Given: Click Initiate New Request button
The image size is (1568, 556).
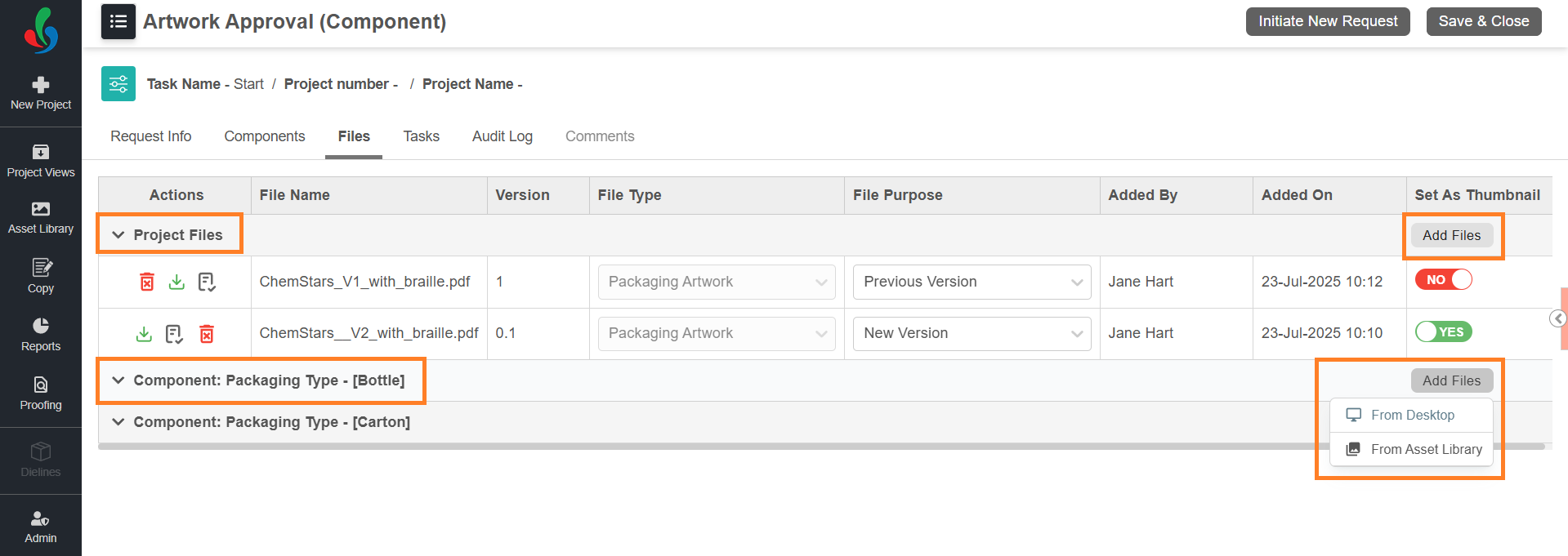Looking at the screenshot, I should pyautogui.click(x=1328, y=21).
